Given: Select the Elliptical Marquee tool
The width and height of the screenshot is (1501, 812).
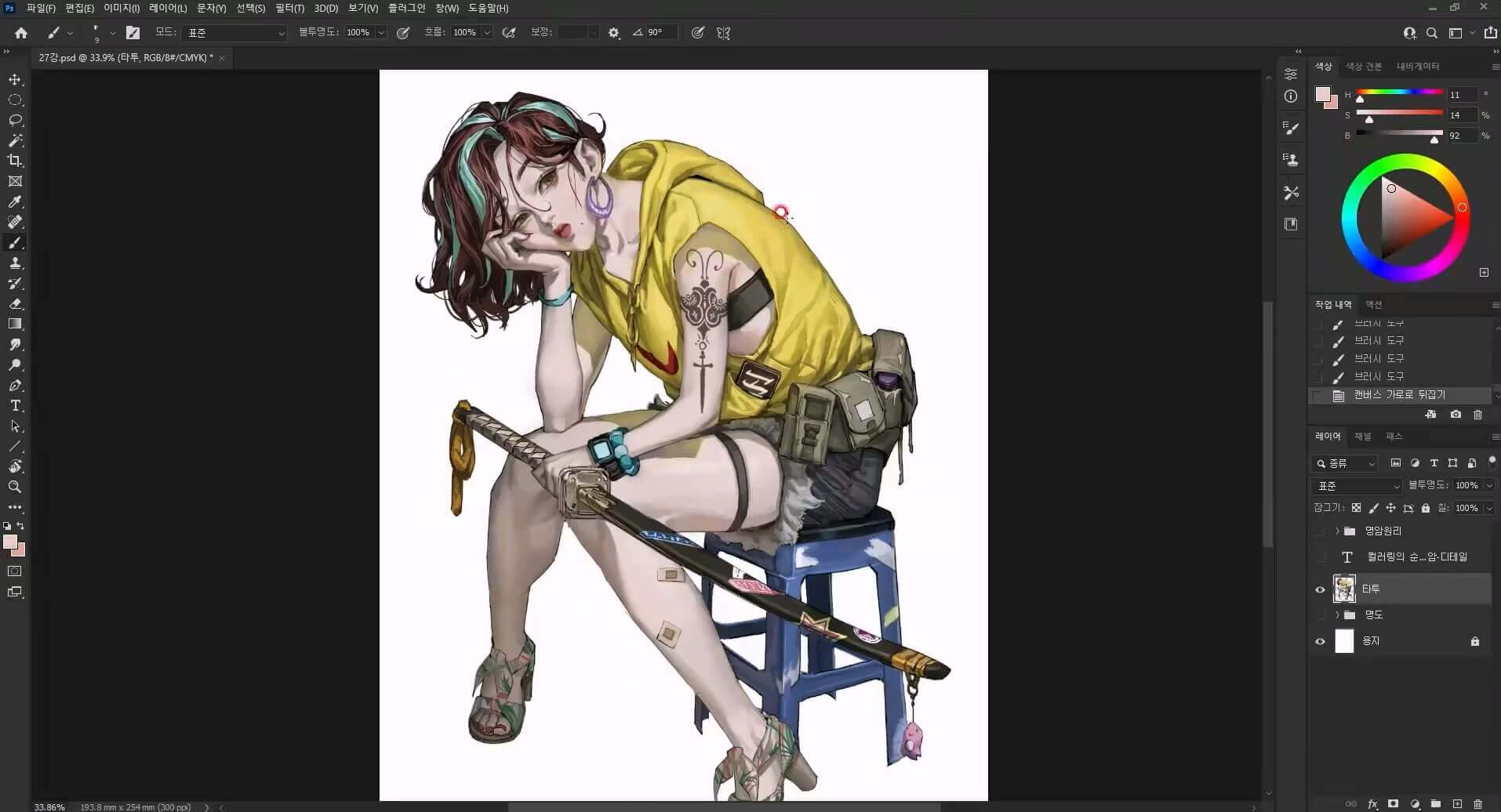Looking at the screenshot, I should tap(15, 100).
